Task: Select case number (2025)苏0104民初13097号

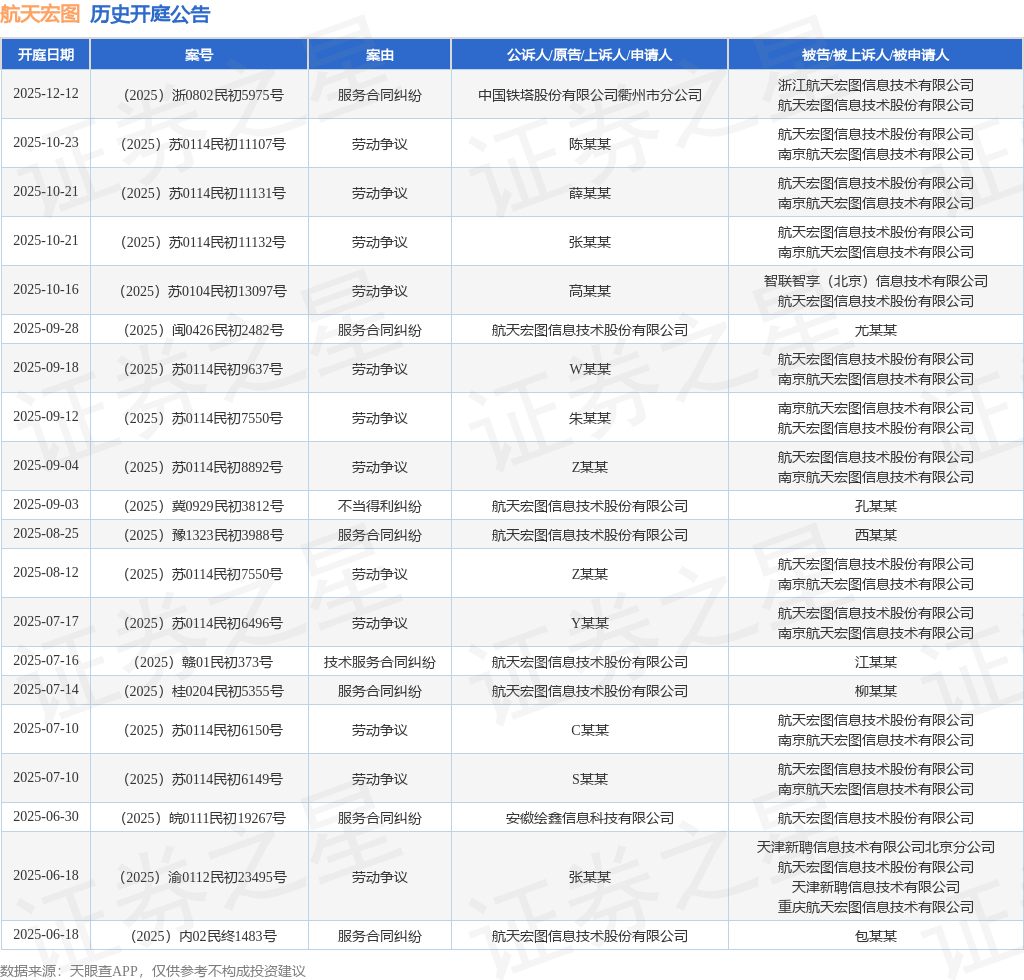Action: [x=203, y=291]
